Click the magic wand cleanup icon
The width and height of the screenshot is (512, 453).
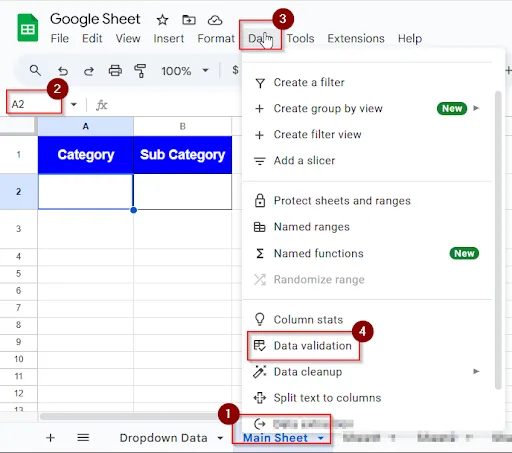tap(260, 372)
